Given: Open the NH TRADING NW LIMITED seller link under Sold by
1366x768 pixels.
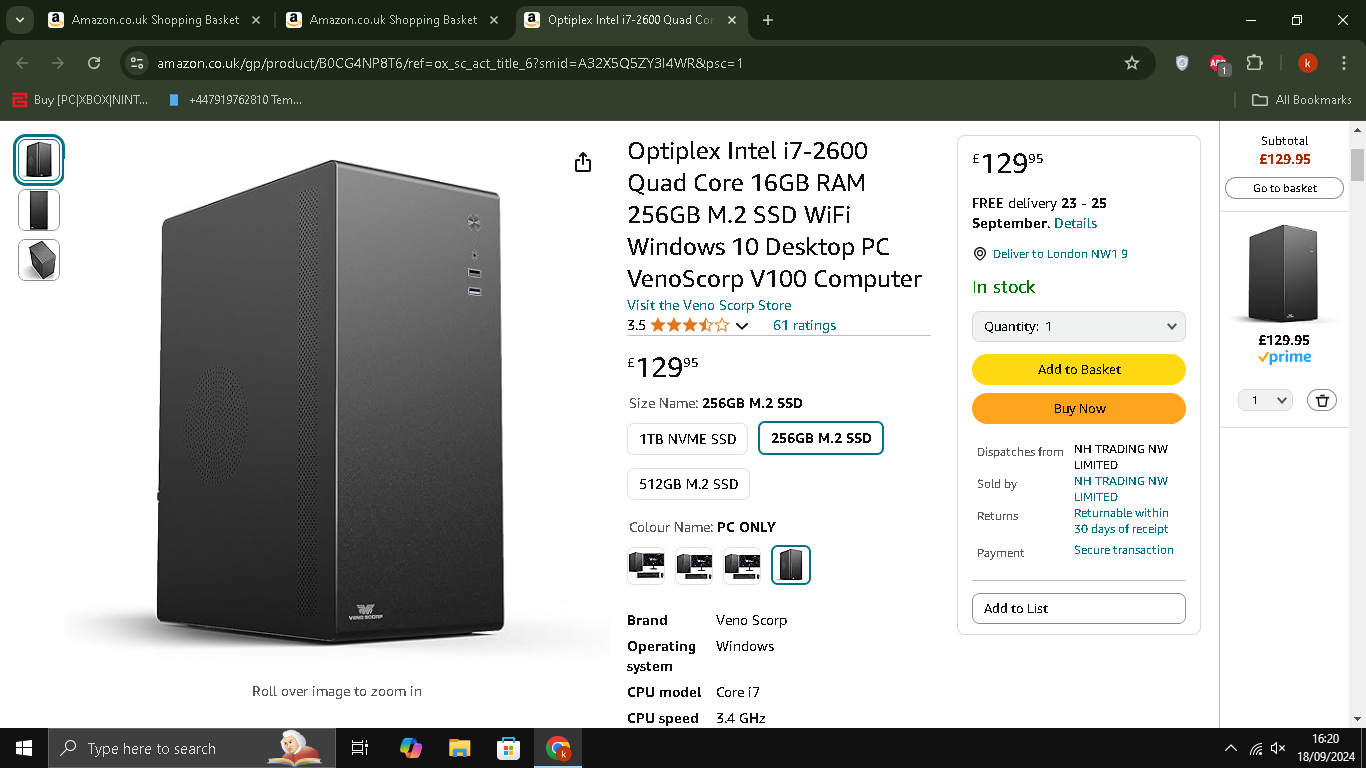Looking at the screenshot, I should point(1121,489).
